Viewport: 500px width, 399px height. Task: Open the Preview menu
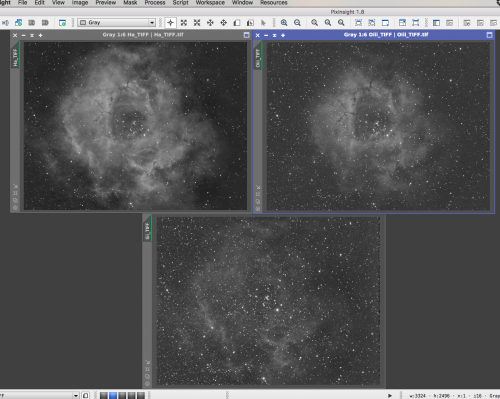click(x=106, y=3)
